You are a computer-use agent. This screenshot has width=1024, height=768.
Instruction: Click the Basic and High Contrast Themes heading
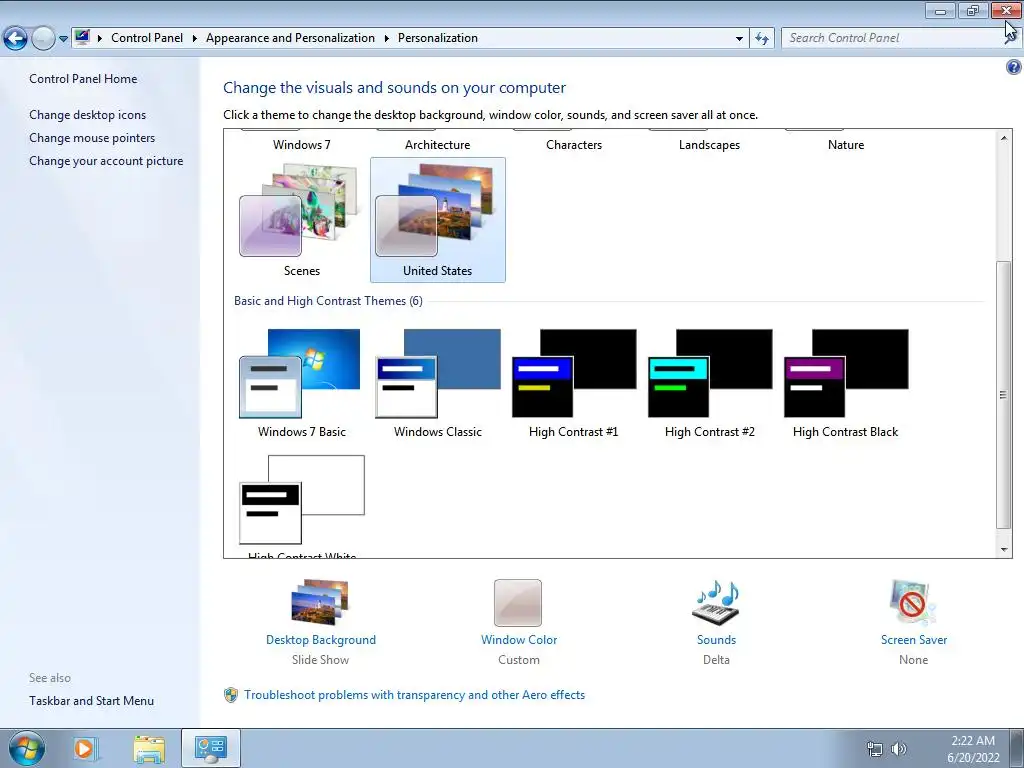328,301
